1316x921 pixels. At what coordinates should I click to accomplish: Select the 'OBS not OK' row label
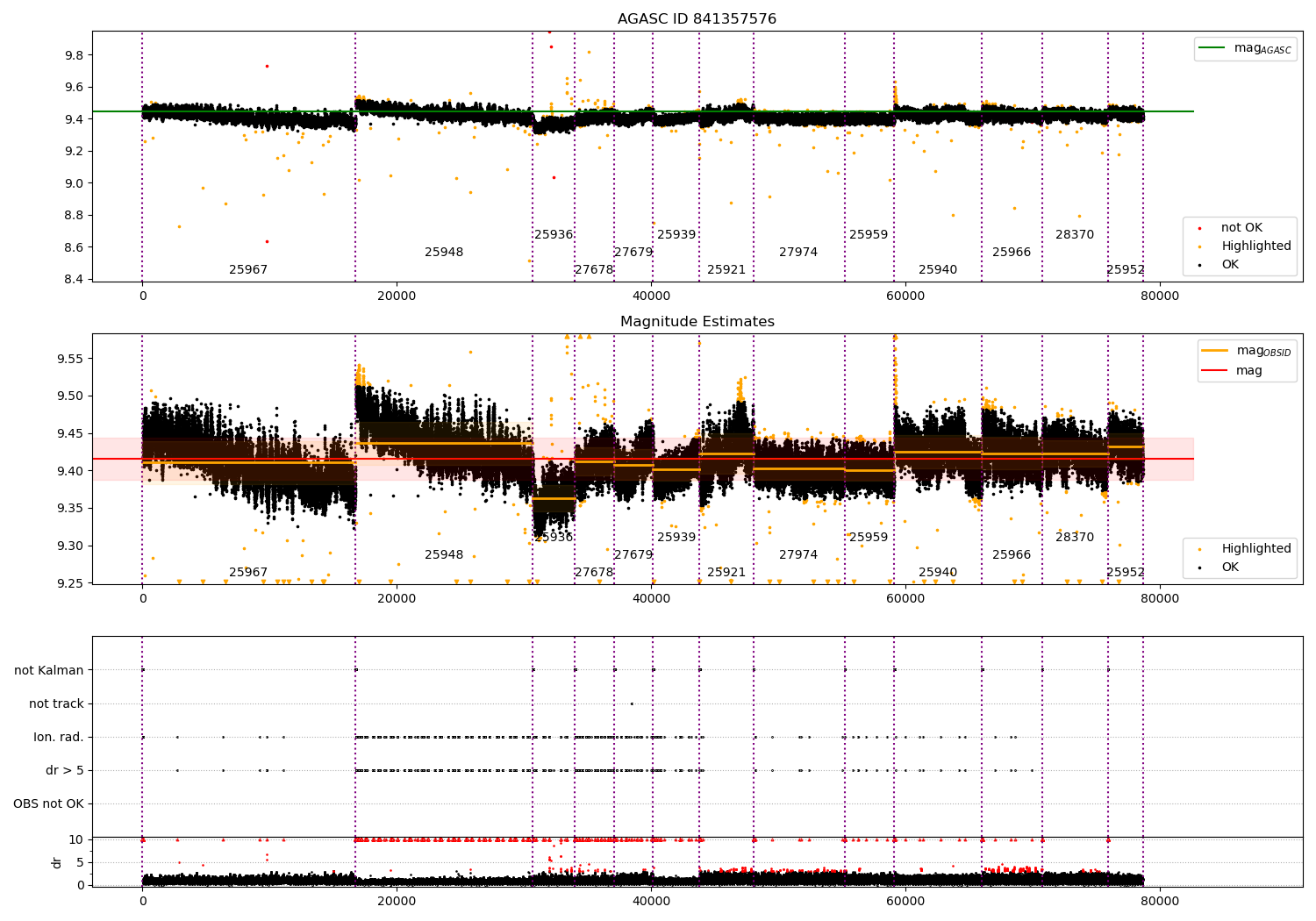(x=49, y=804)
